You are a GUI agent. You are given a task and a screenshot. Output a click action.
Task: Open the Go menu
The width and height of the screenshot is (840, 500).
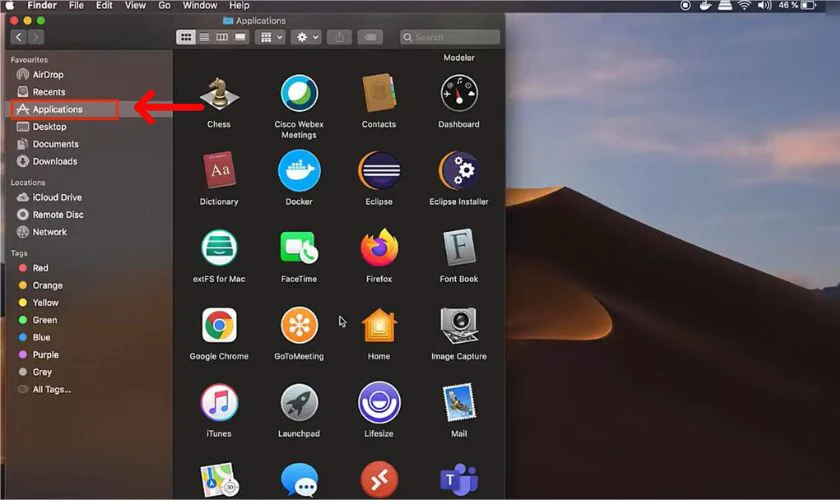tap(164, 5)
